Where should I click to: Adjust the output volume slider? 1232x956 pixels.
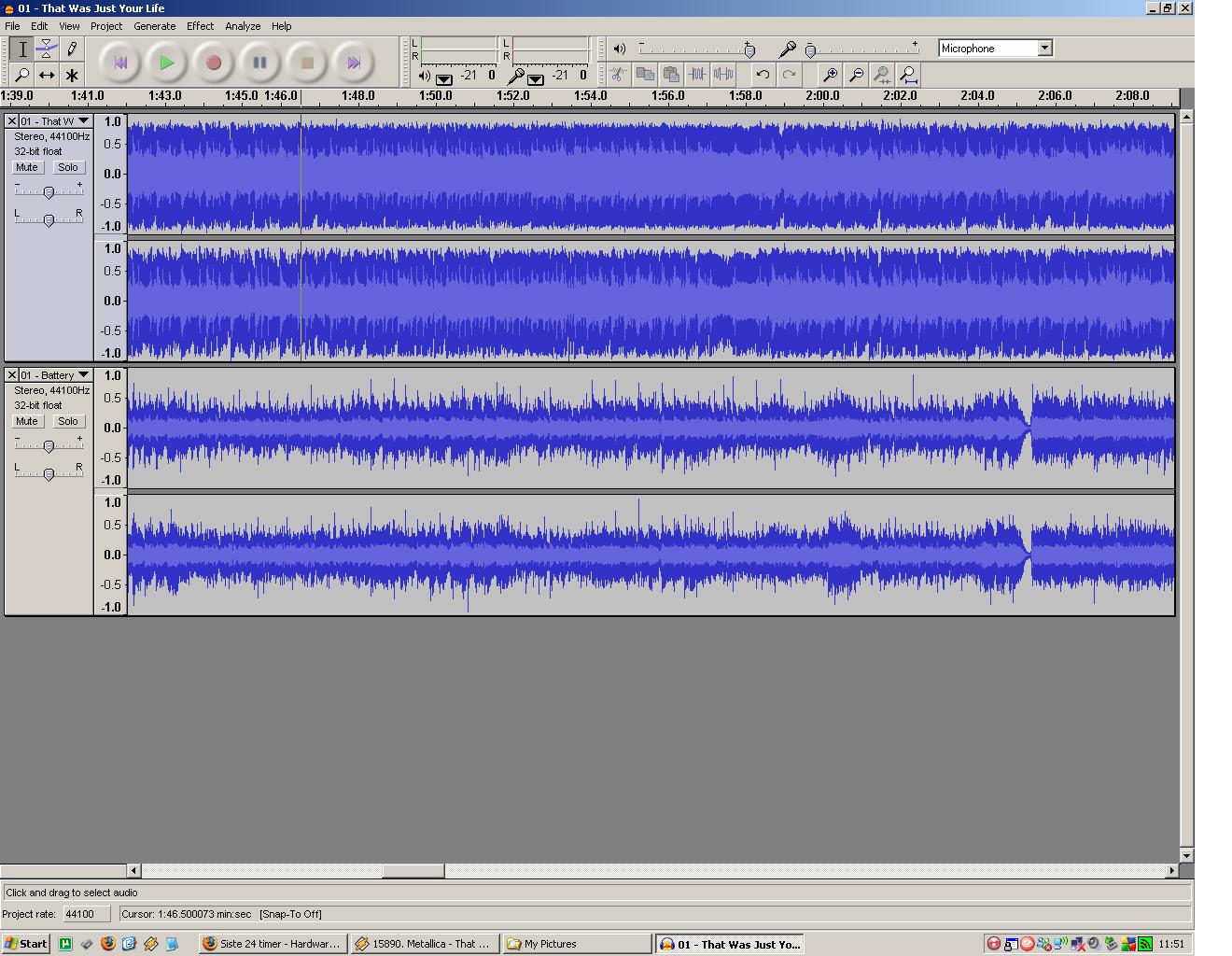(749, 51)
